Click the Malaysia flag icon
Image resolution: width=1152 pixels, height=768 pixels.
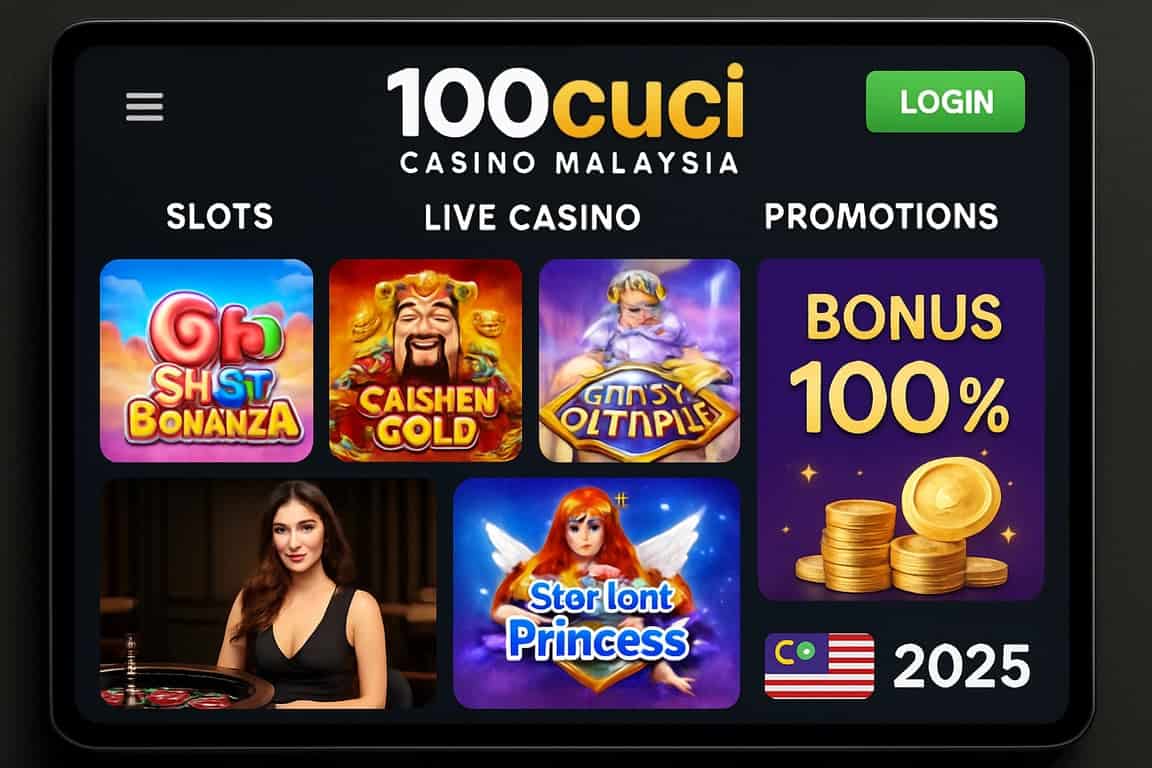[x=819, y=666]
